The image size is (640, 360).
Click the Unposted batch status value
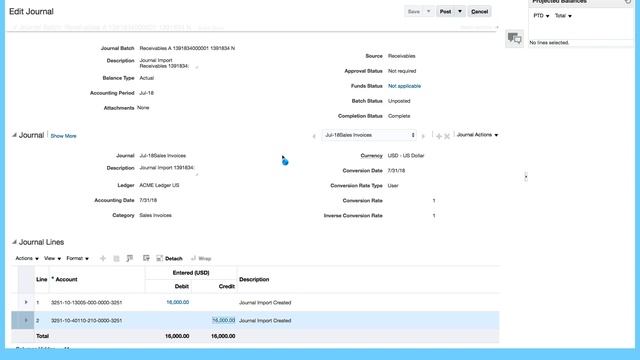(x=399, y=101)
